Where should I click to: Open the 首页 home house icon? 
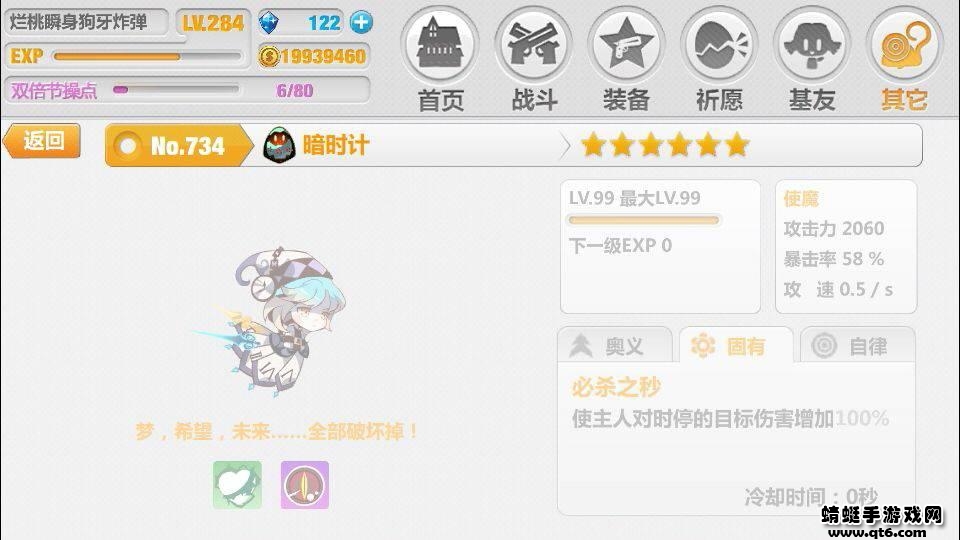point(440,44)
